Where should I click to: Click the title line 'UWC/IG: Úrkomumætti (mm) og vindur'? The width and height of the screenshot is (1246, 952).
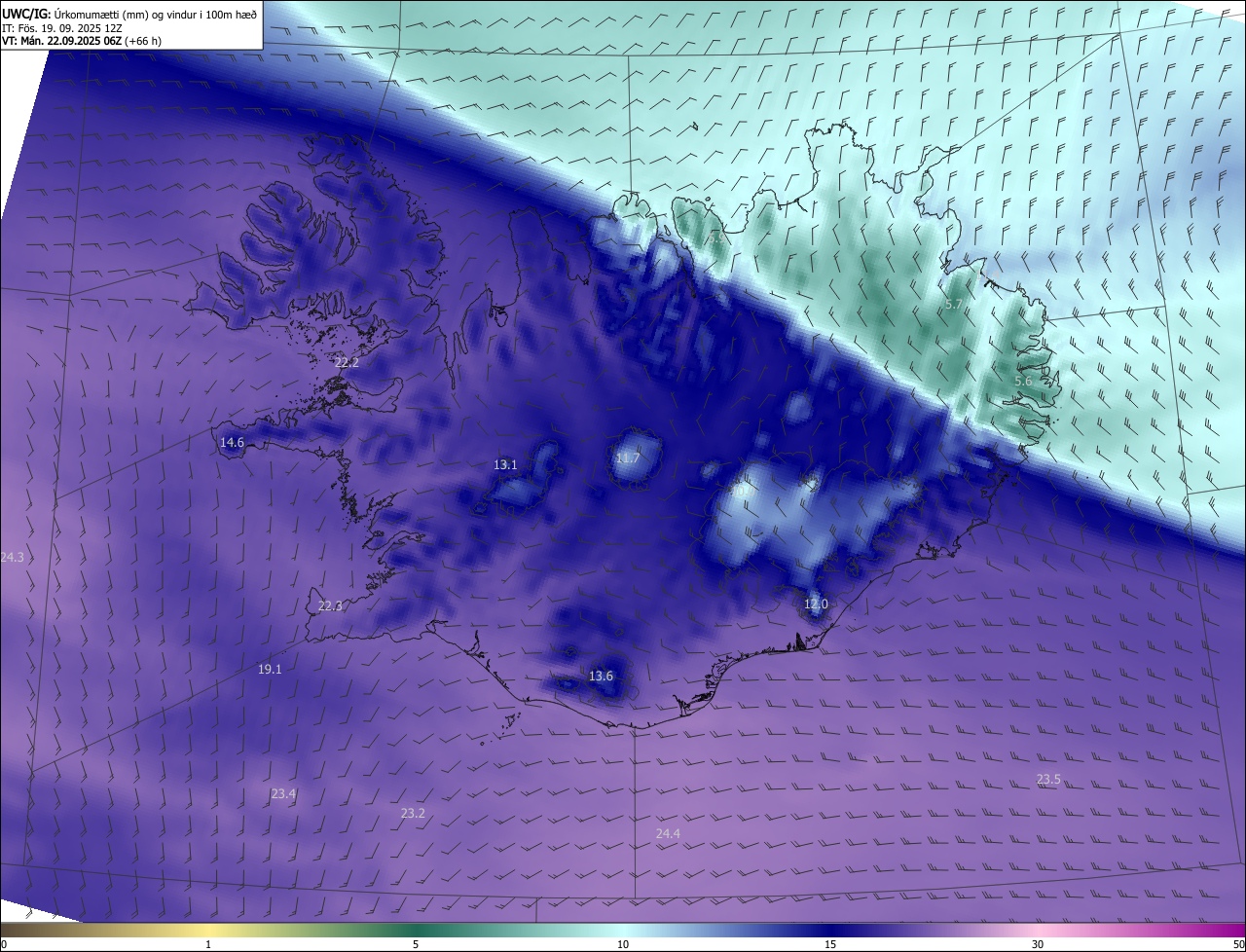pos(129,14)
